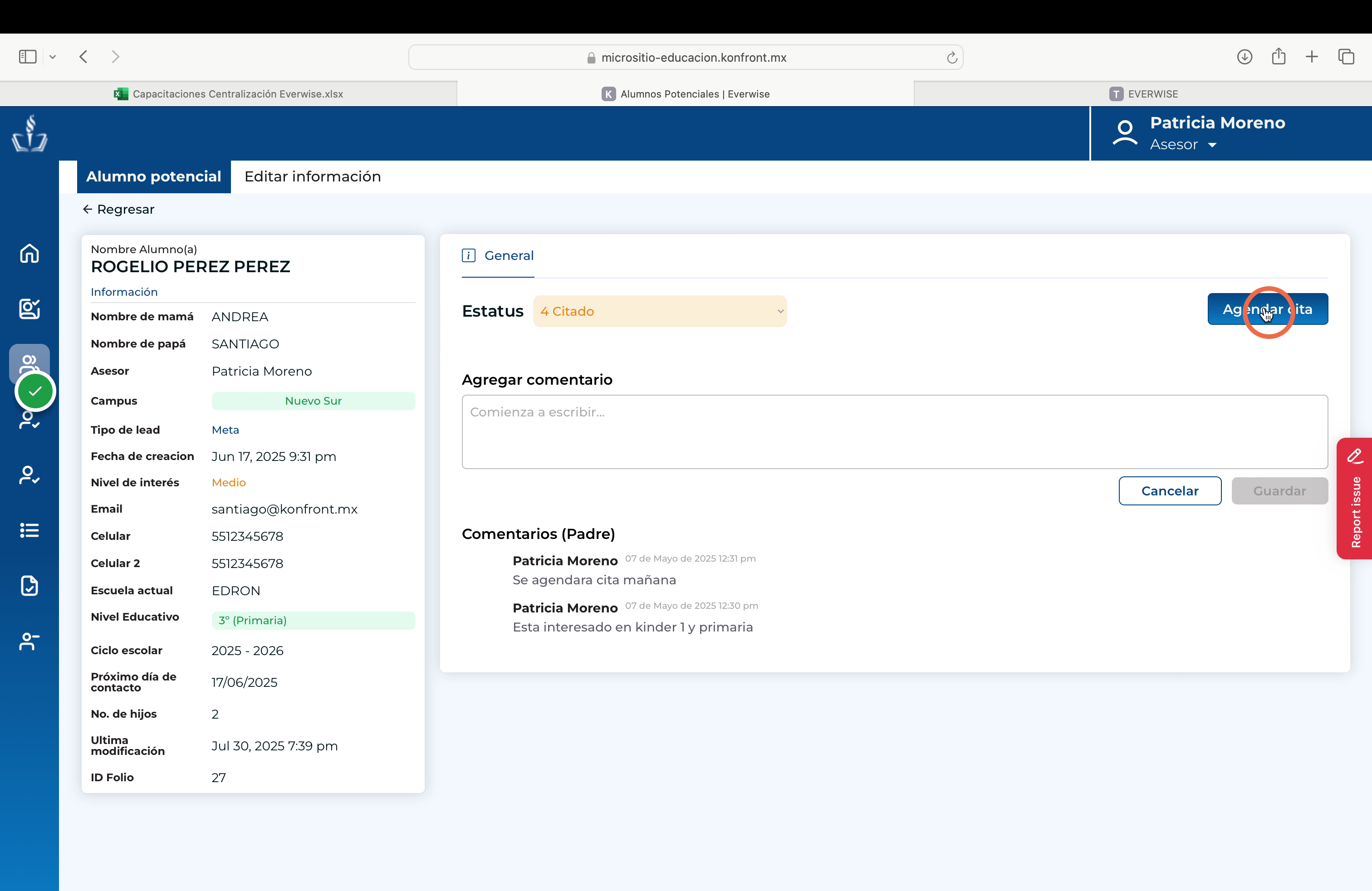Click the school logo in header
Viewport: 1372px width, 891px height.
pyautogui.click(x=29, y=134)
